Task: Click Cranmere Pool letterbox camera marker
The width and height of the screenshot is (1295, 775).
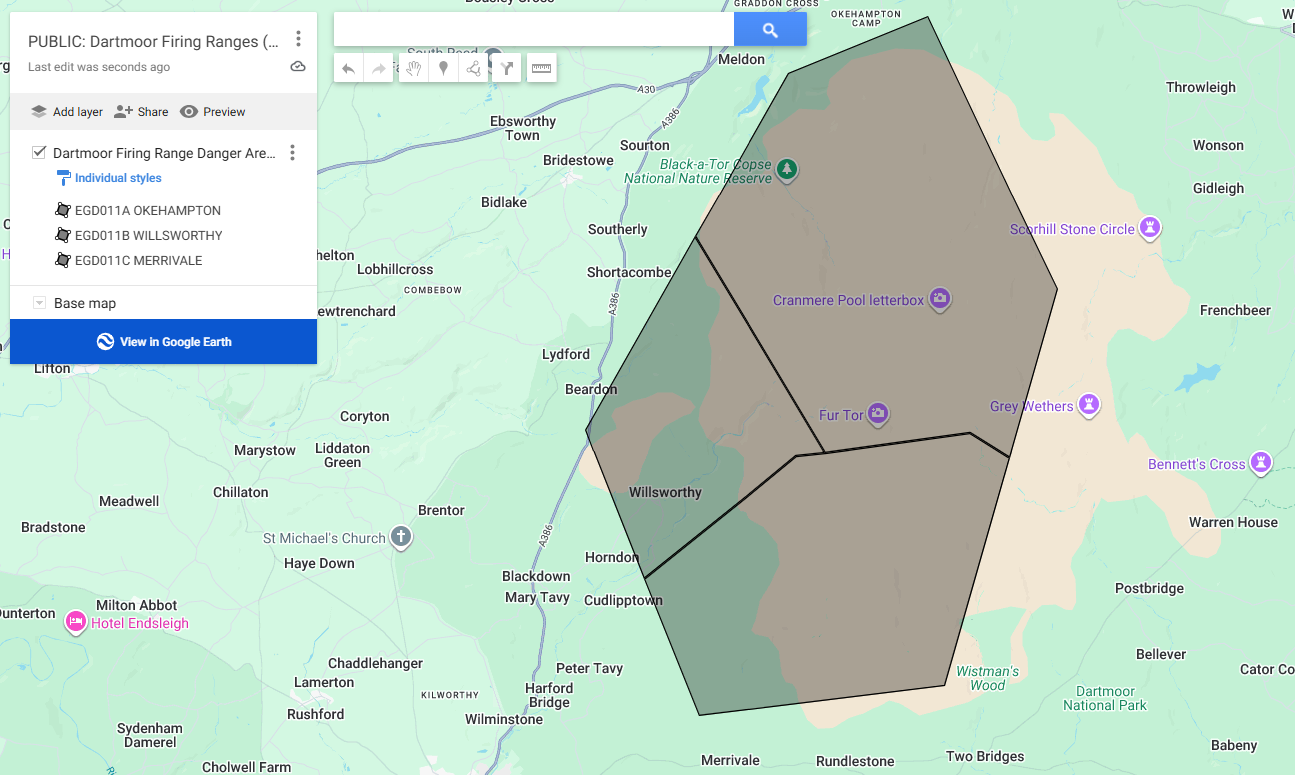Action: [x=939, y=299]
